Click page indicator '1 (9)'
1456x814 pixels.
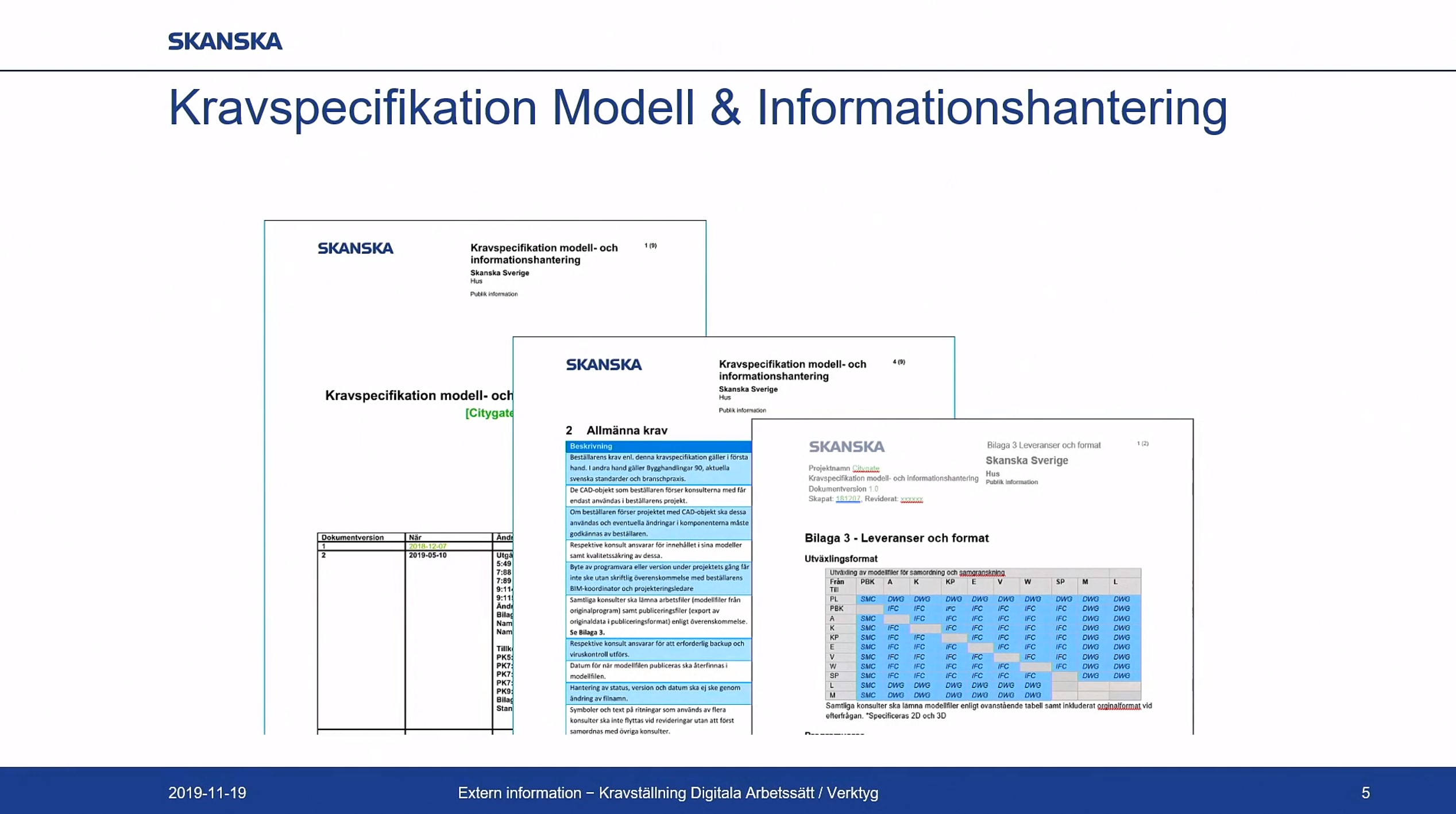[651, 246]
